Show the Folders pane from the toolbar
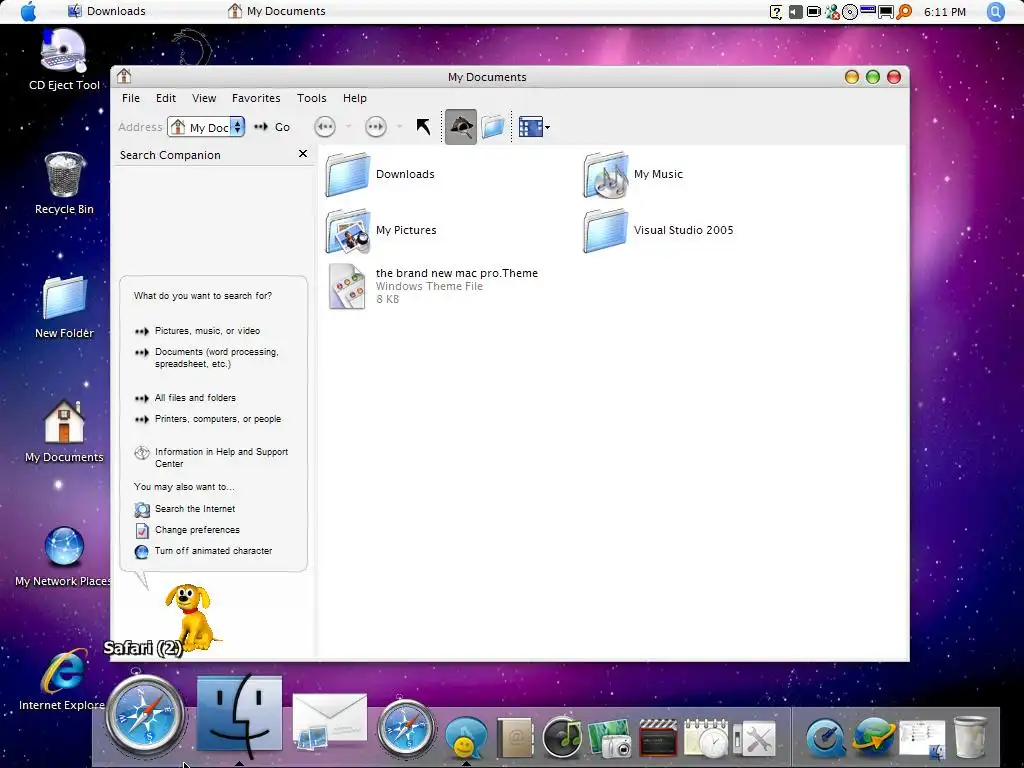 pyautogui.click(x=493, y=127)
